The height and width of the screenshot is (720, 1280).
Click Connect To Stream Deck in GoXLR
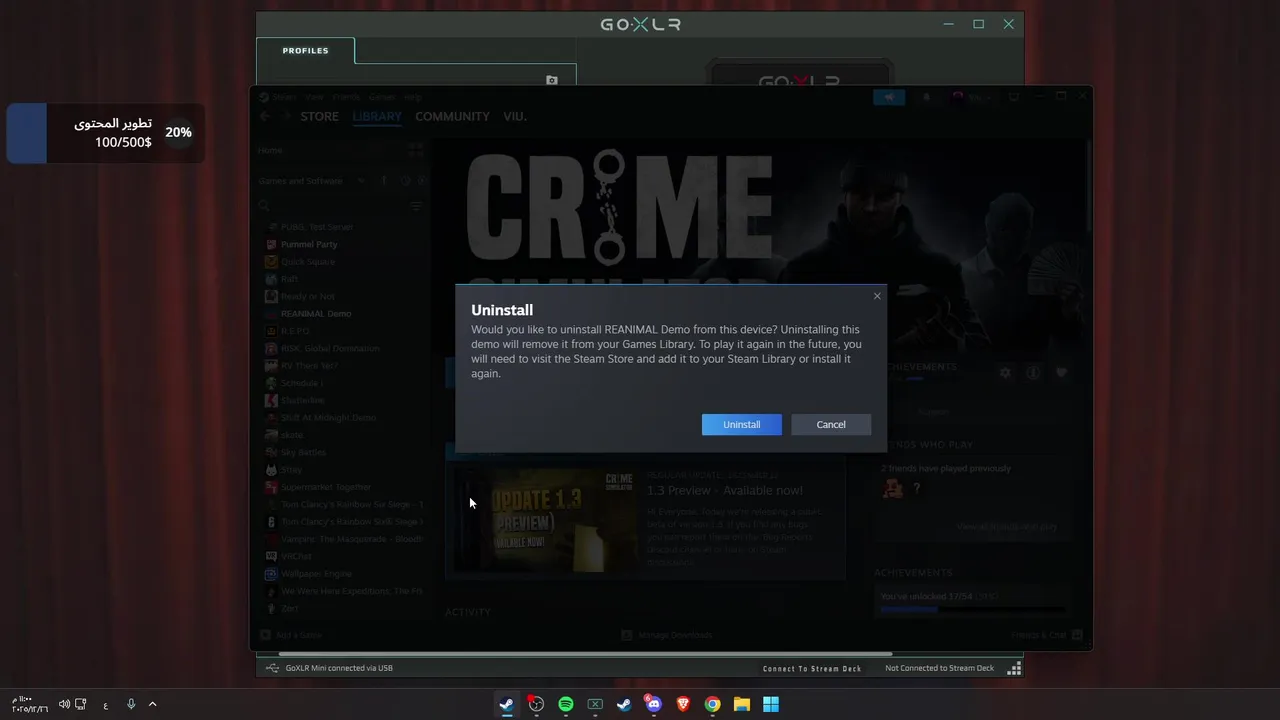[x=812, y=668]
